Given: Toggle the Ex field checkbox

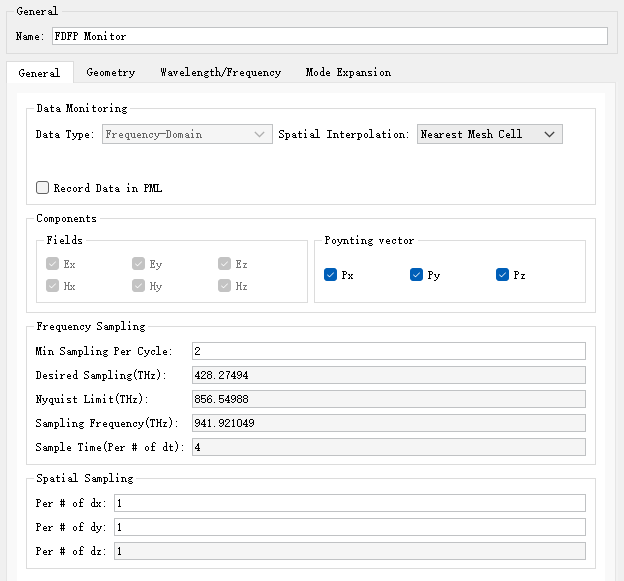Looking at the screenshot, I should pos(53,264).
